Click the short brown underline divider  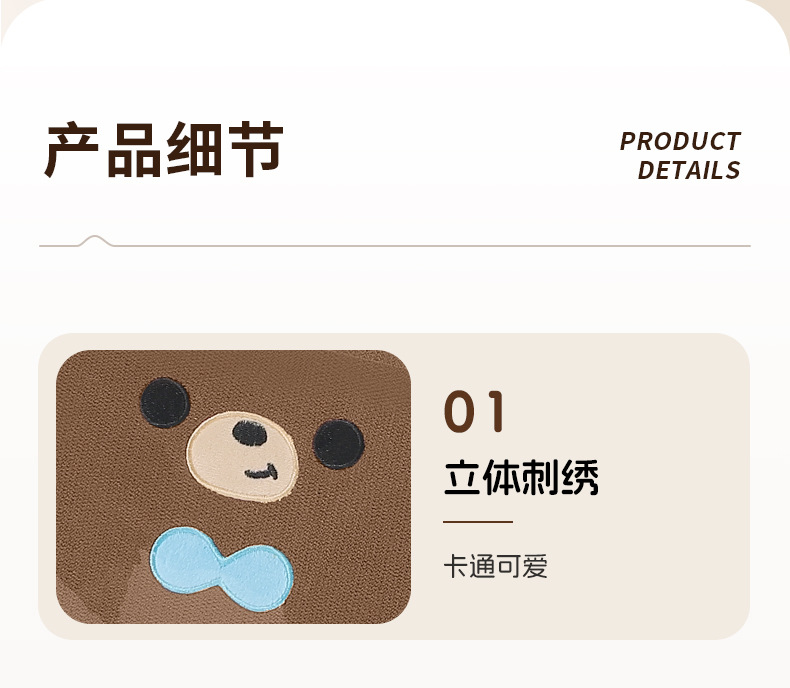coord(478,522)
